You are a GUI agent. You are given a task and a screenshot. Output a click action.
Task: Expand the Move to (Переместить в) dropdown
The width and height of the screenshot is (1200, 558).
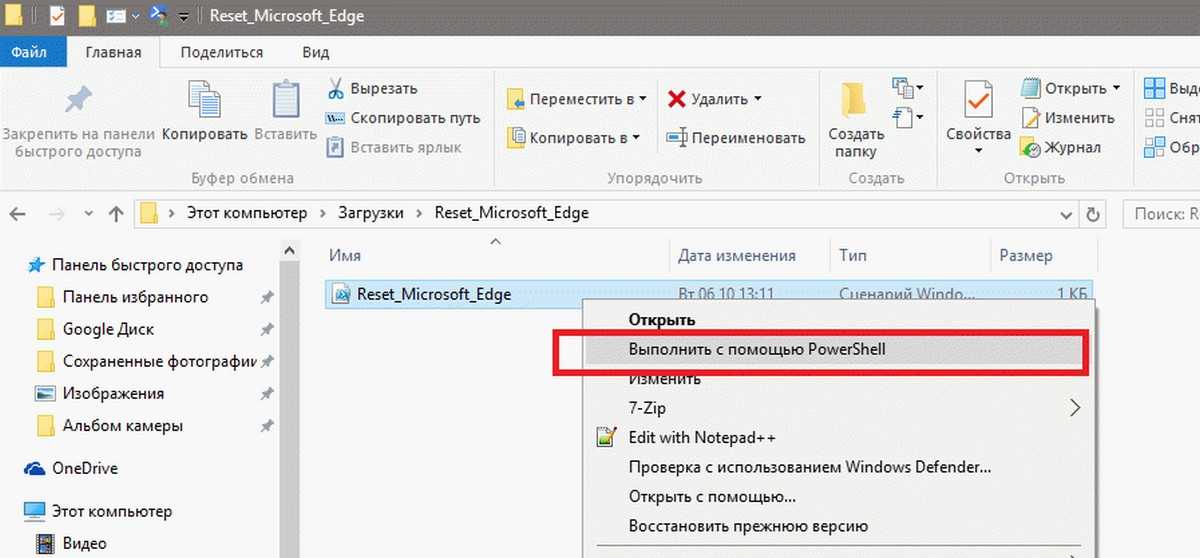tap(642, 99)
